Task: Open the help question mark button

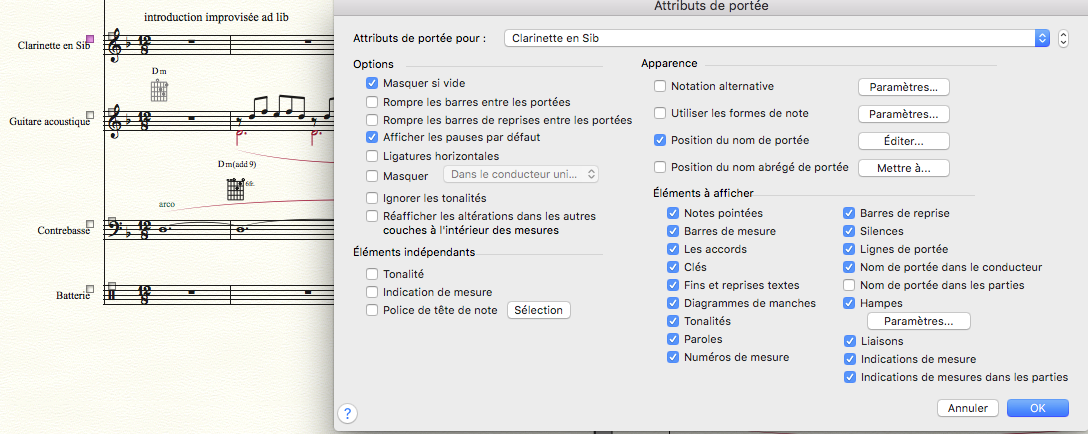Action: coord(349,412)
